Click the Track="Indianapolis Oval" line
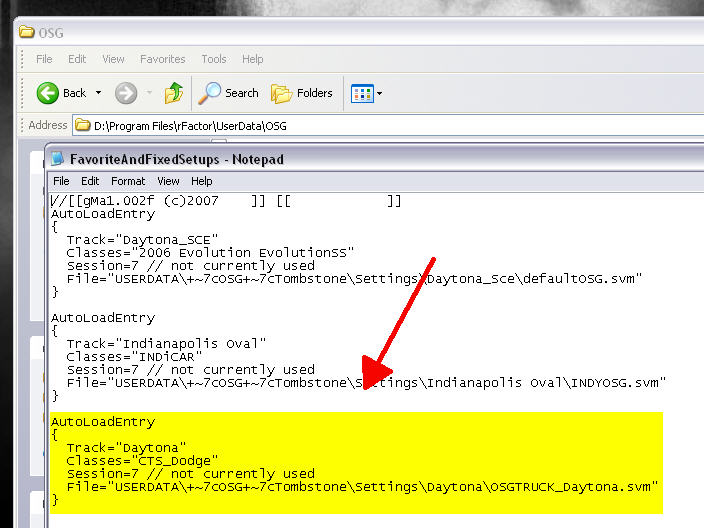 (166, 344)
